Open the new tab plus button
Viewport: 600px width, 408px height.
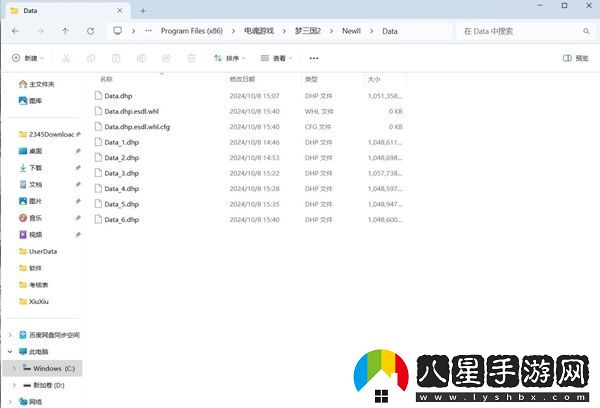pyautogui.click(x=143, y=10)
